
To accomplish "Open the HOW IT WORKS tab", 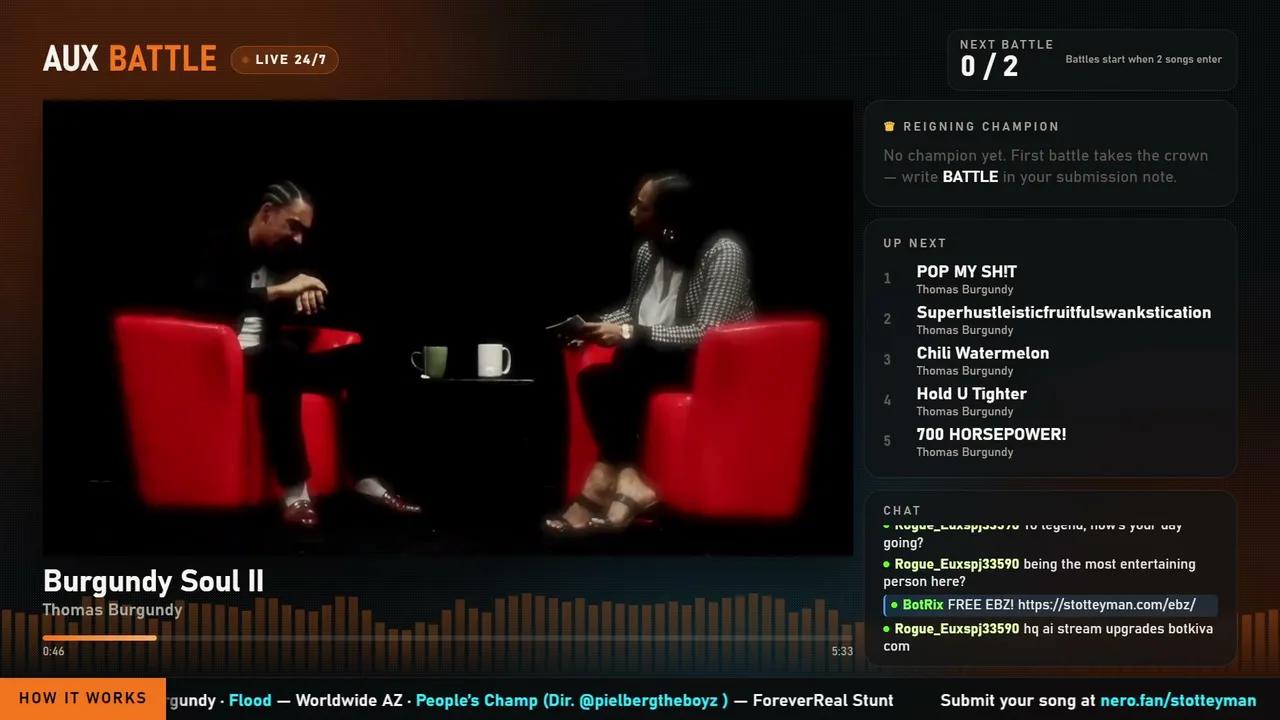I will 83,698.
